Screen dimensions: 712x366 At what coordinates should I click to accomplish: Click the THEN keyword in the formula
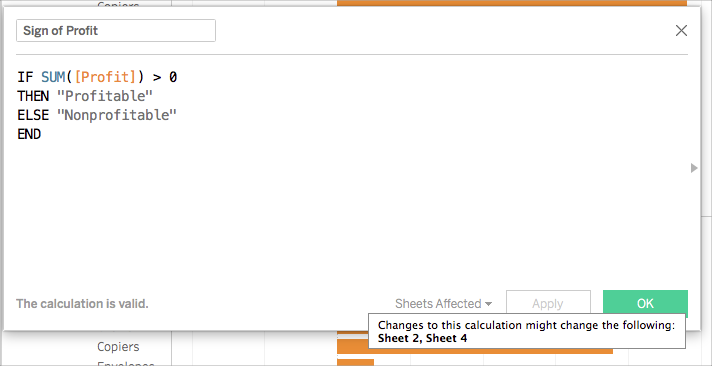click(x=33, y=96)
